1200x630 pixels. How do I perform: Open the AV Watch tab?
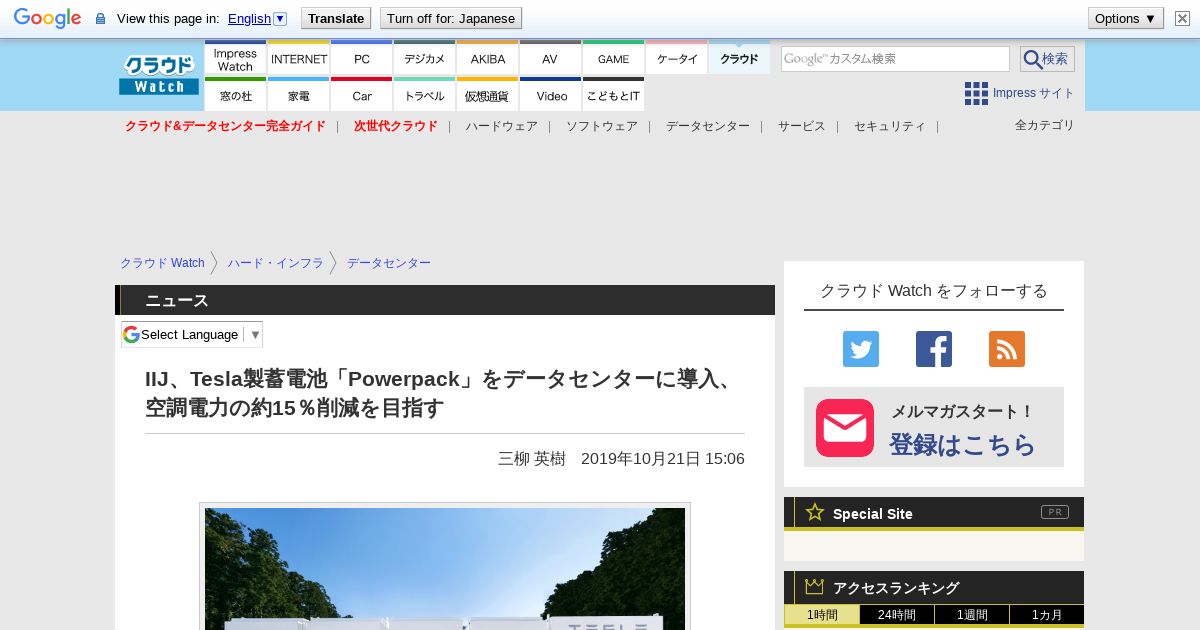pos(550,59)
